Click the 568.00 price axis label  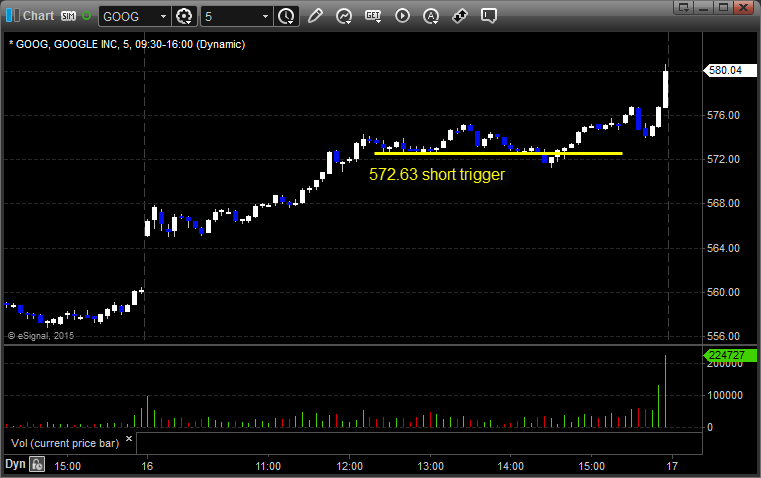click(723, 203)
